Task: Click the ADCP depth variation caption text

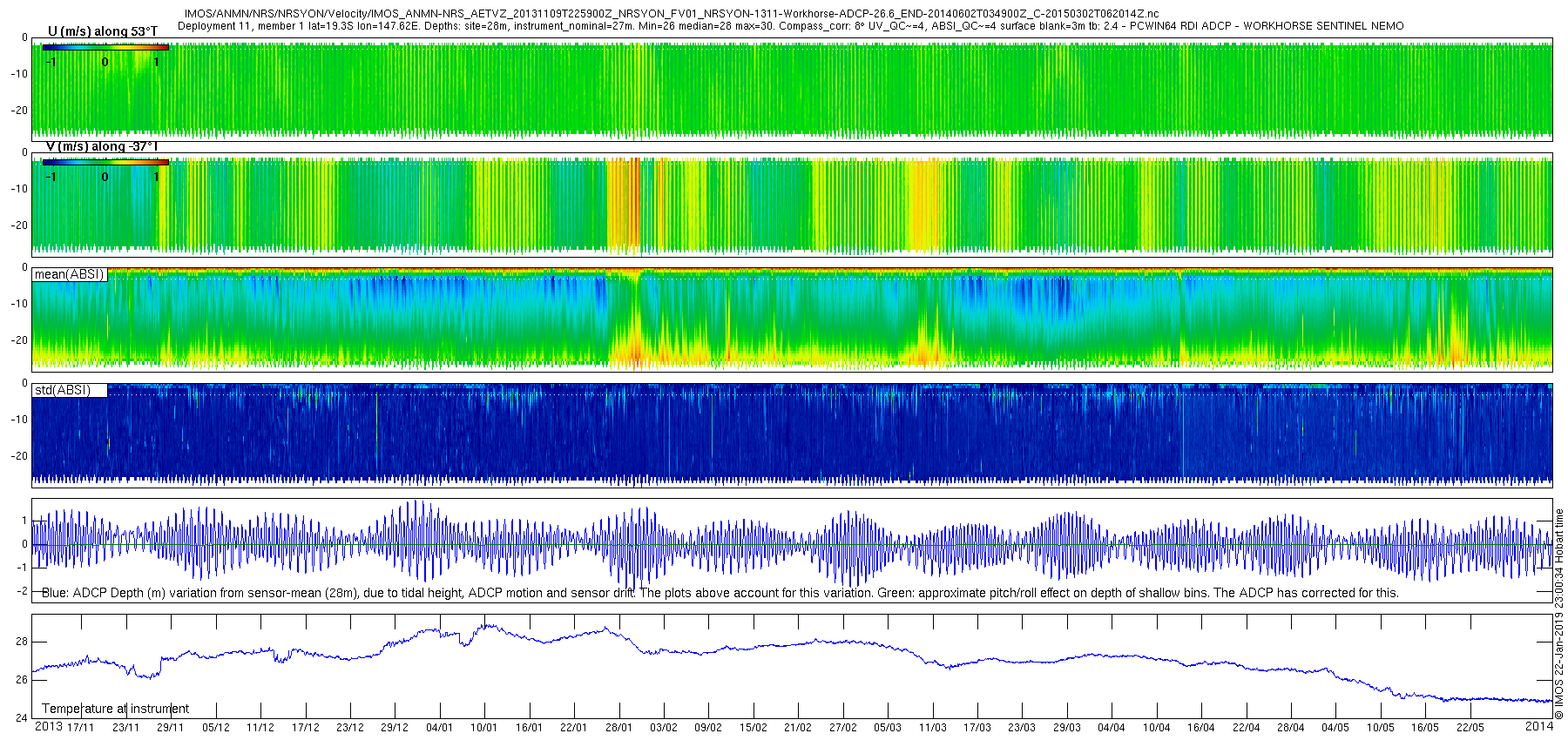Action: click(x=720, y=593)
